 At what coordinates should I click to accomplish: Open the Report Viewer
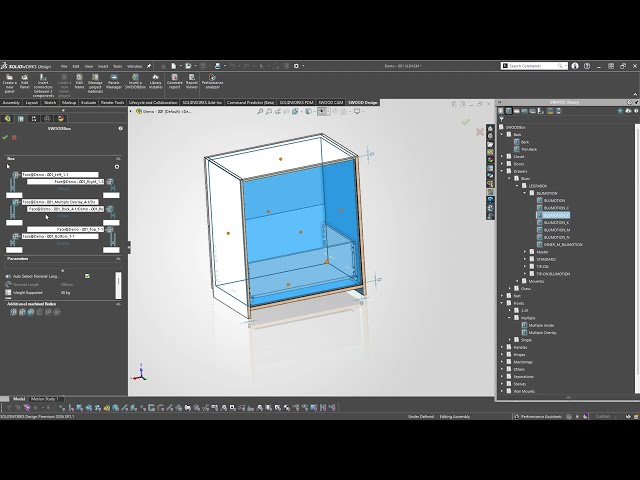tap(192, 82)
